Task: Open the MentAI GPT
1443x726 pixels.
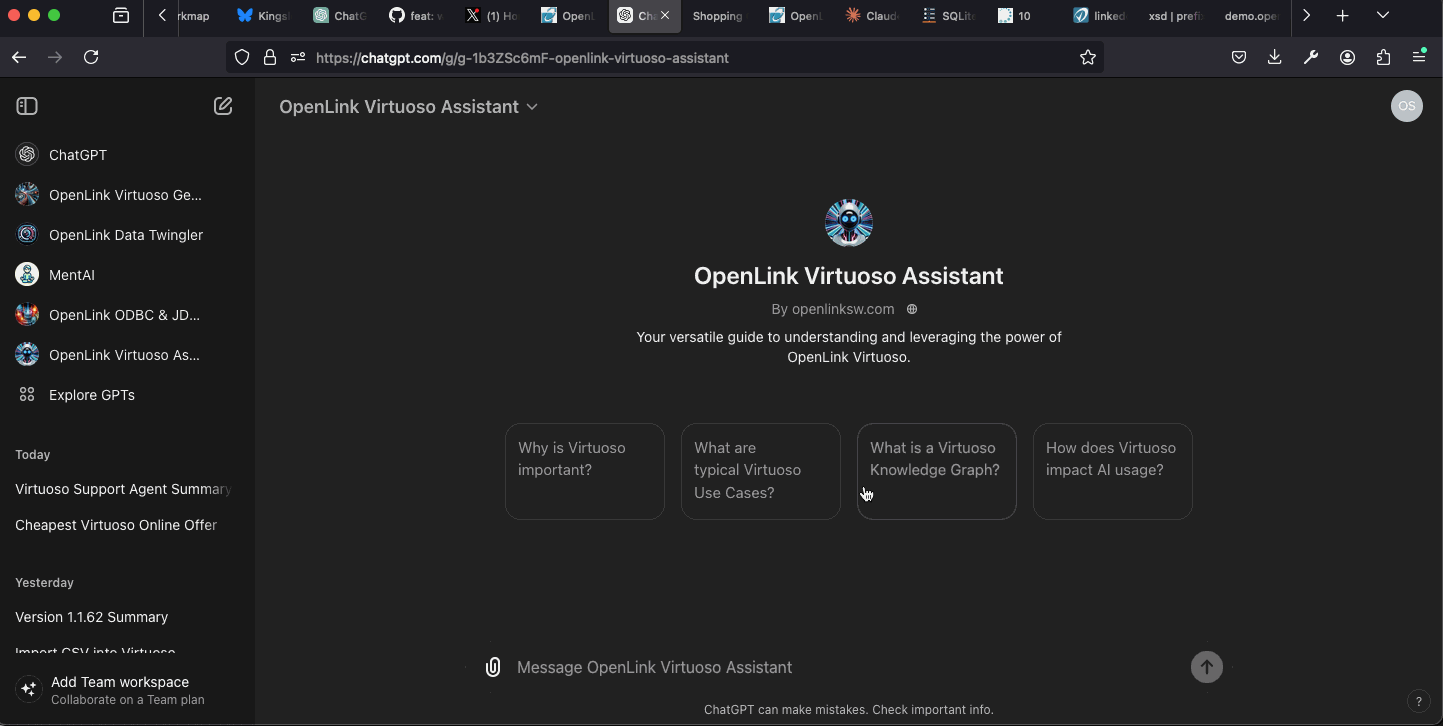Action: (x=127, y=275)
